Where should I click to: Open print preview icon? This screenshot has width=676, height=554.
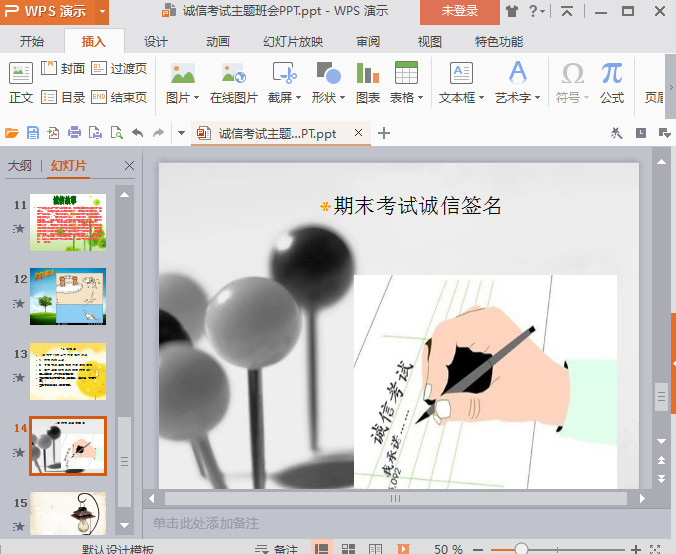tap(116, 133)
